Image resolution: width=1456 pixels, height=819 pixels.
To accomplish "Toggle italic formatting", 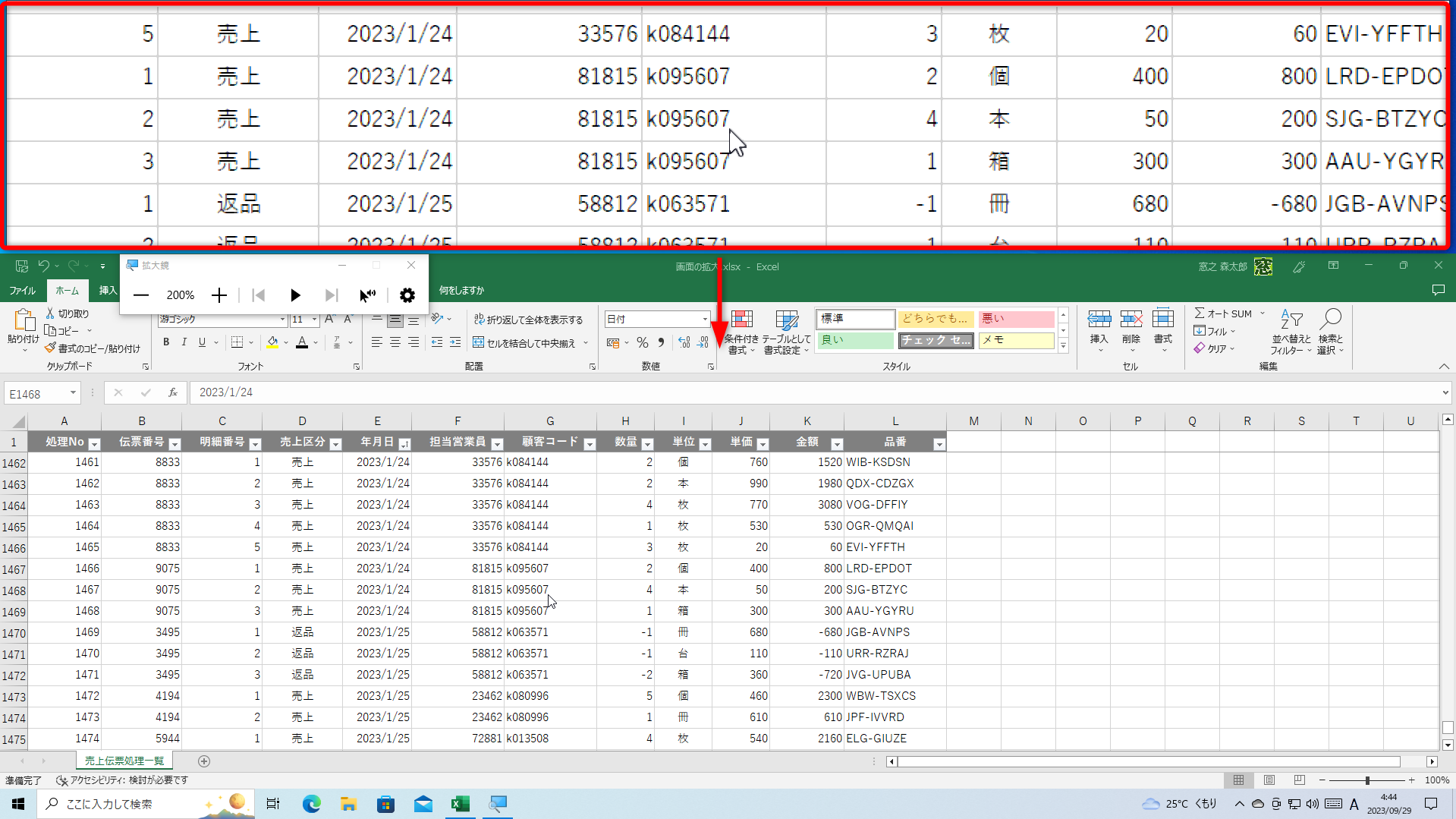I will point(184,342).
